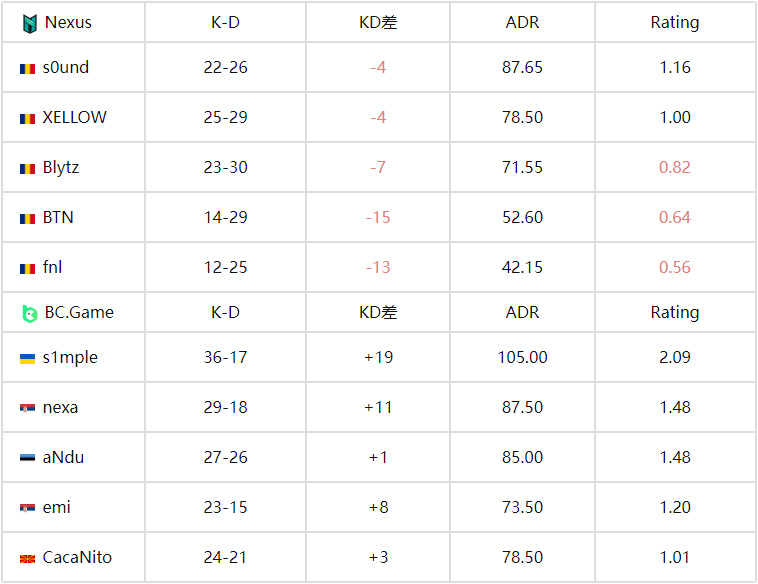This screenshot has height=584, width=758.
Task: Click the Nexus team name
Action: pos(68,22)
